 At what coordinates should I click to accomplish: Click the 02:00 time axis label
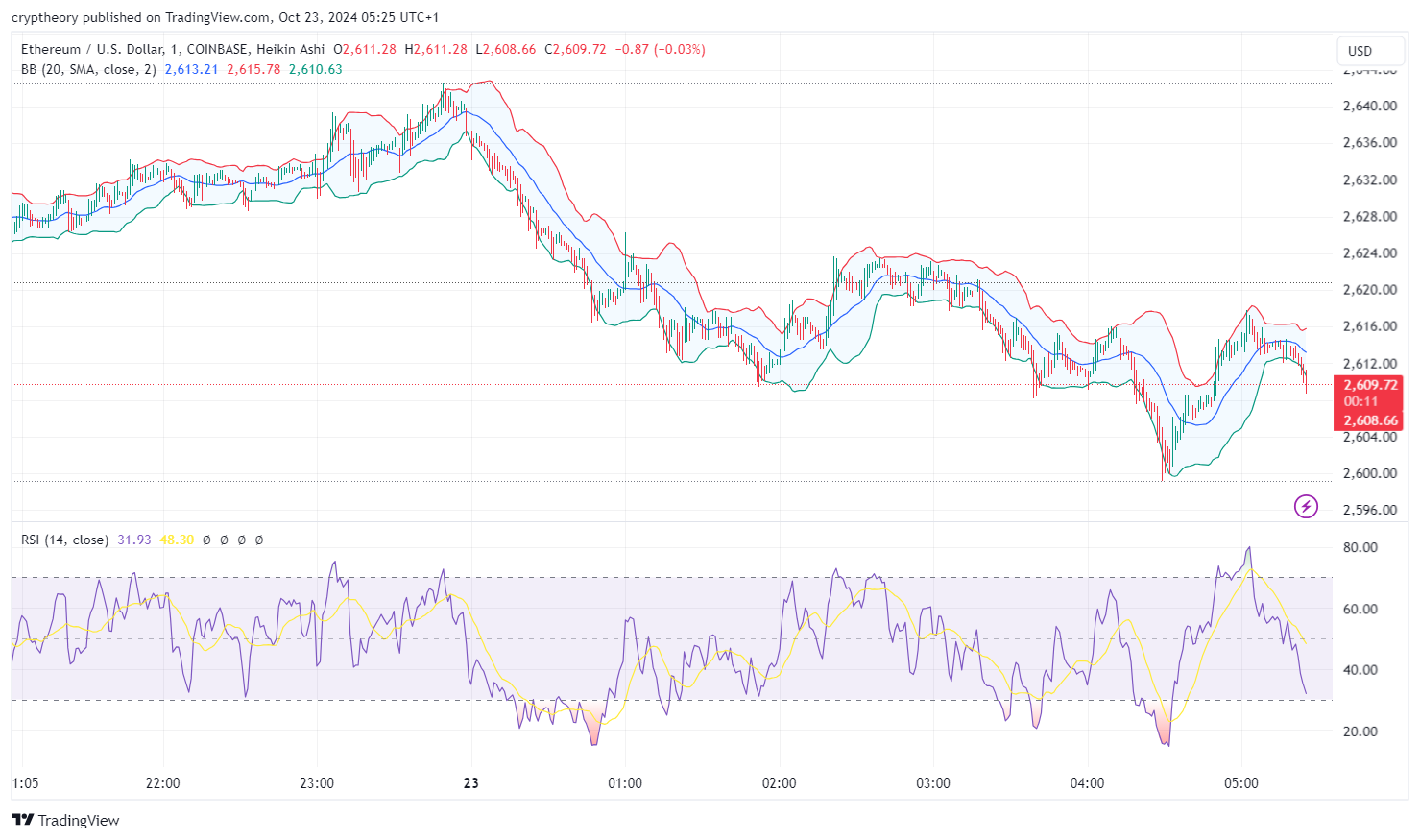[779, 782]
